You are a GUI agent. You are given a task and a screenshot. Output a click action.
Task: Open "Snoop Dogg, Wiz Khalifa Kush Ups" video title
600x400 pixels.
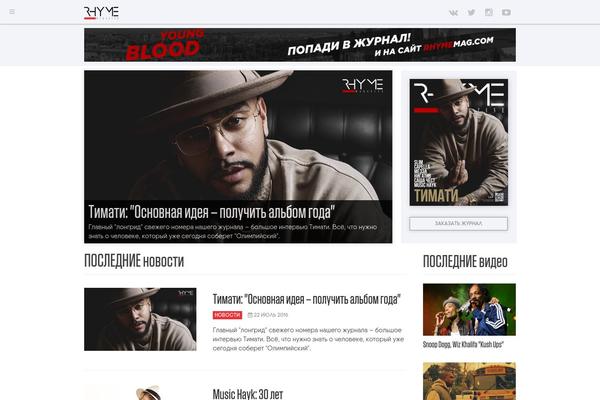point(463,344)
